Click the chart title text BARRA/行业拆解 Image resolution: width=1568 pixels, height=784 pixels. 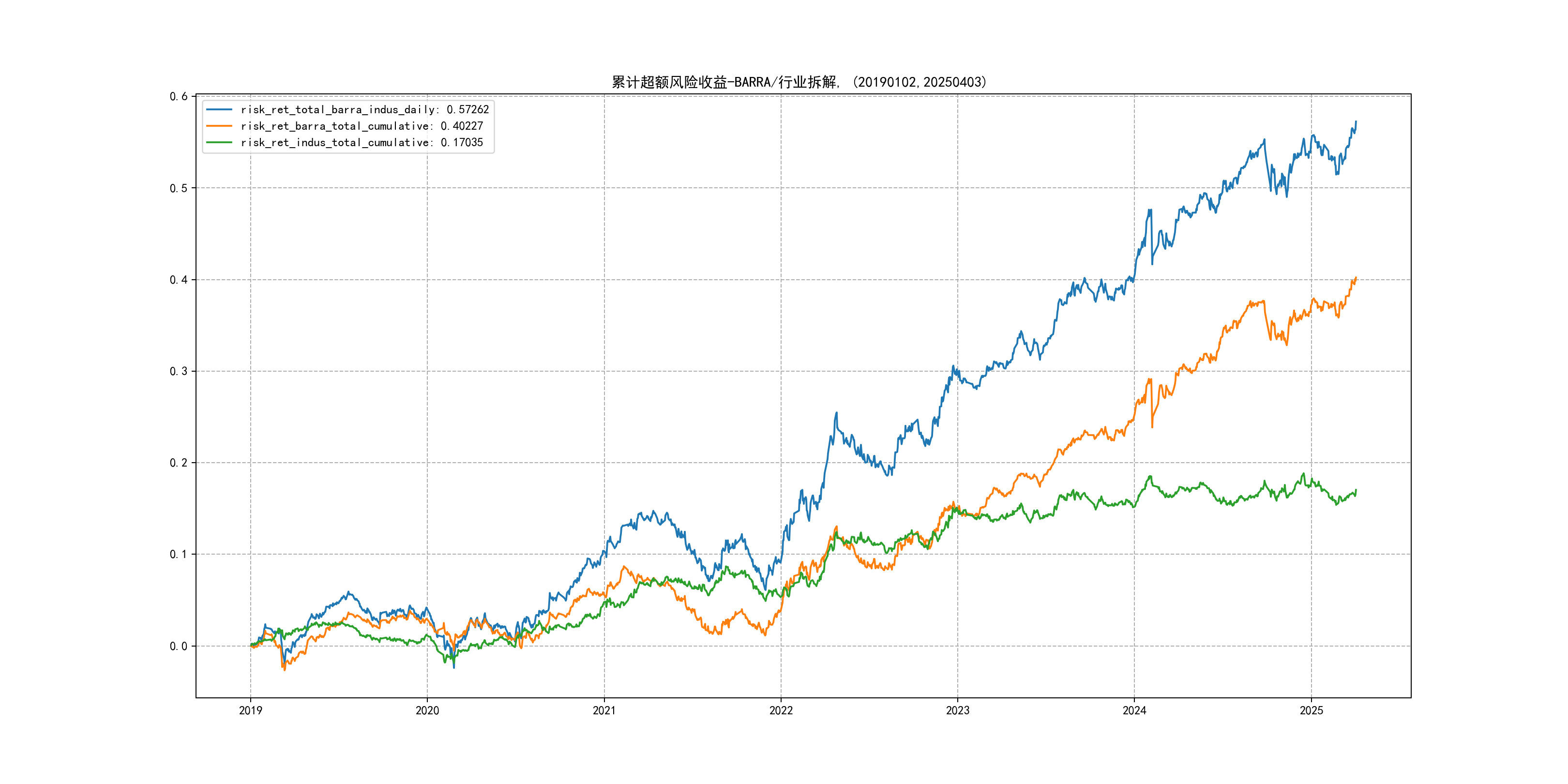tap(785, 82)
